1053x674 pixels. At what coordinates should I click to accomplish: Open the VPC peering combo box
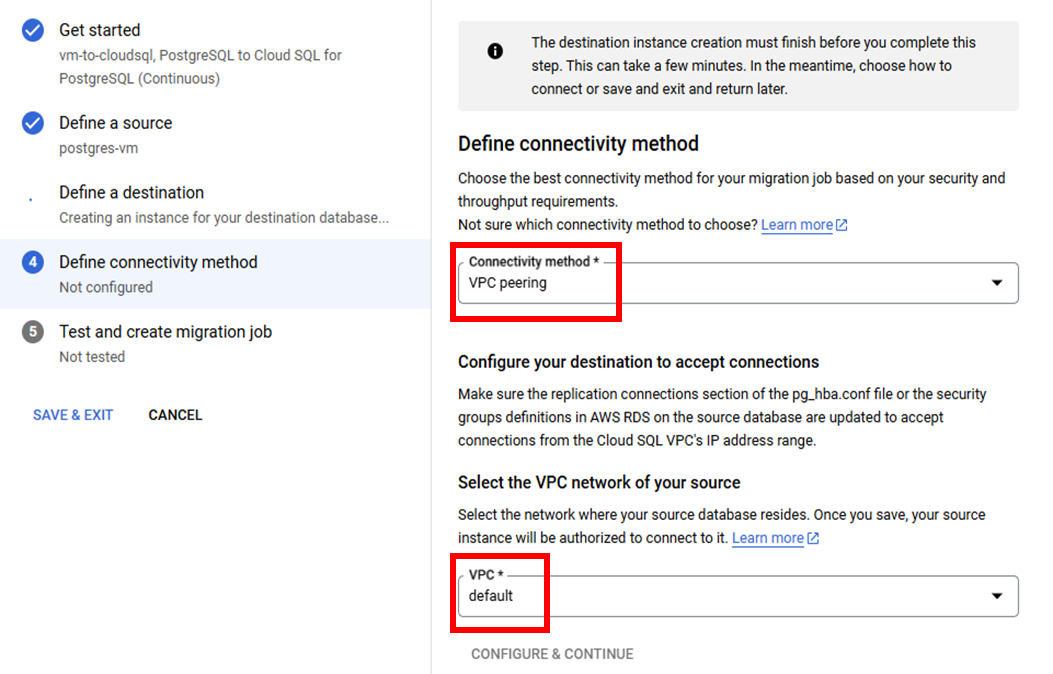pyautogui.click(x=738, y=283)
